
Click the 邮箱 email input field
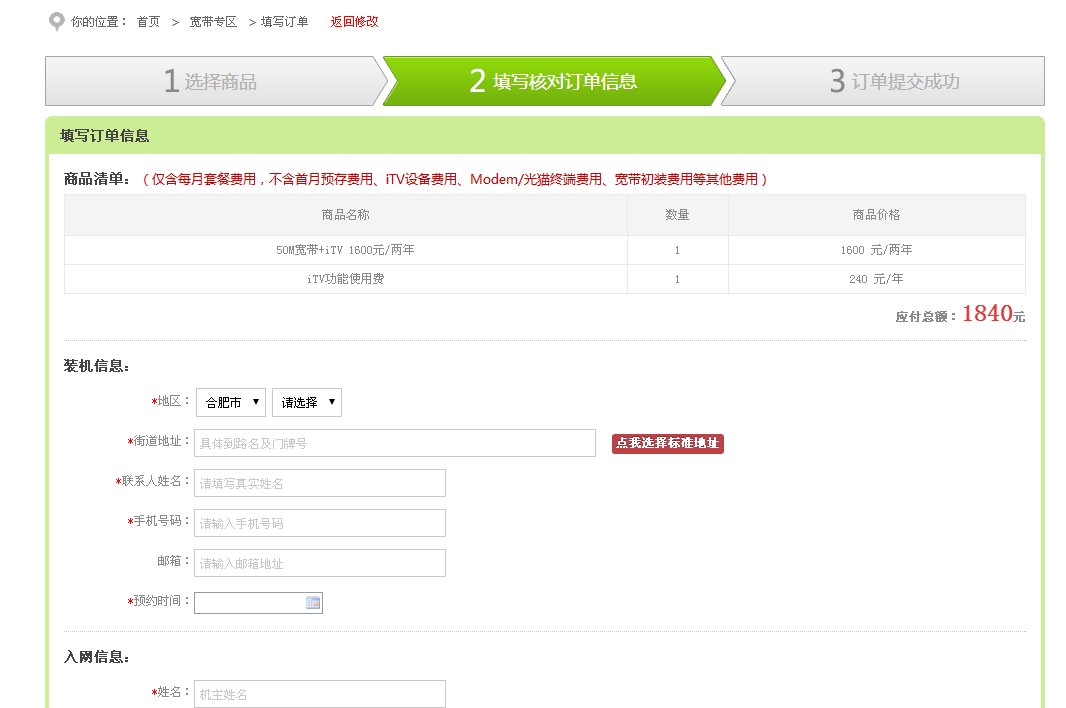319,562
